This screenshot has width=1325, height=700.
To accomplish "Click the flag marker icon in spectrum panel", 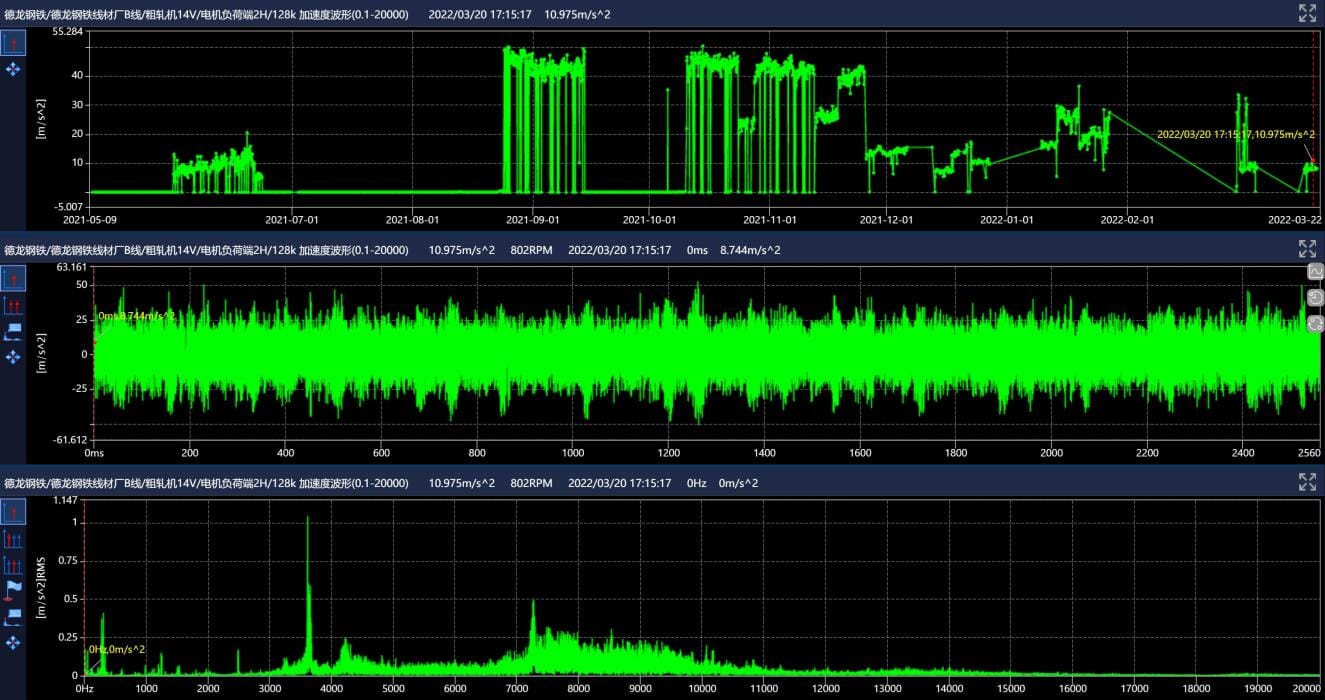I will pyautogui.click(x=13, y=590).
